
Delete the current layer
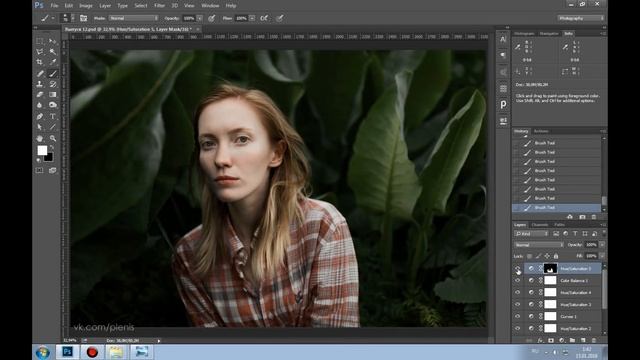[x=594, y=340]
